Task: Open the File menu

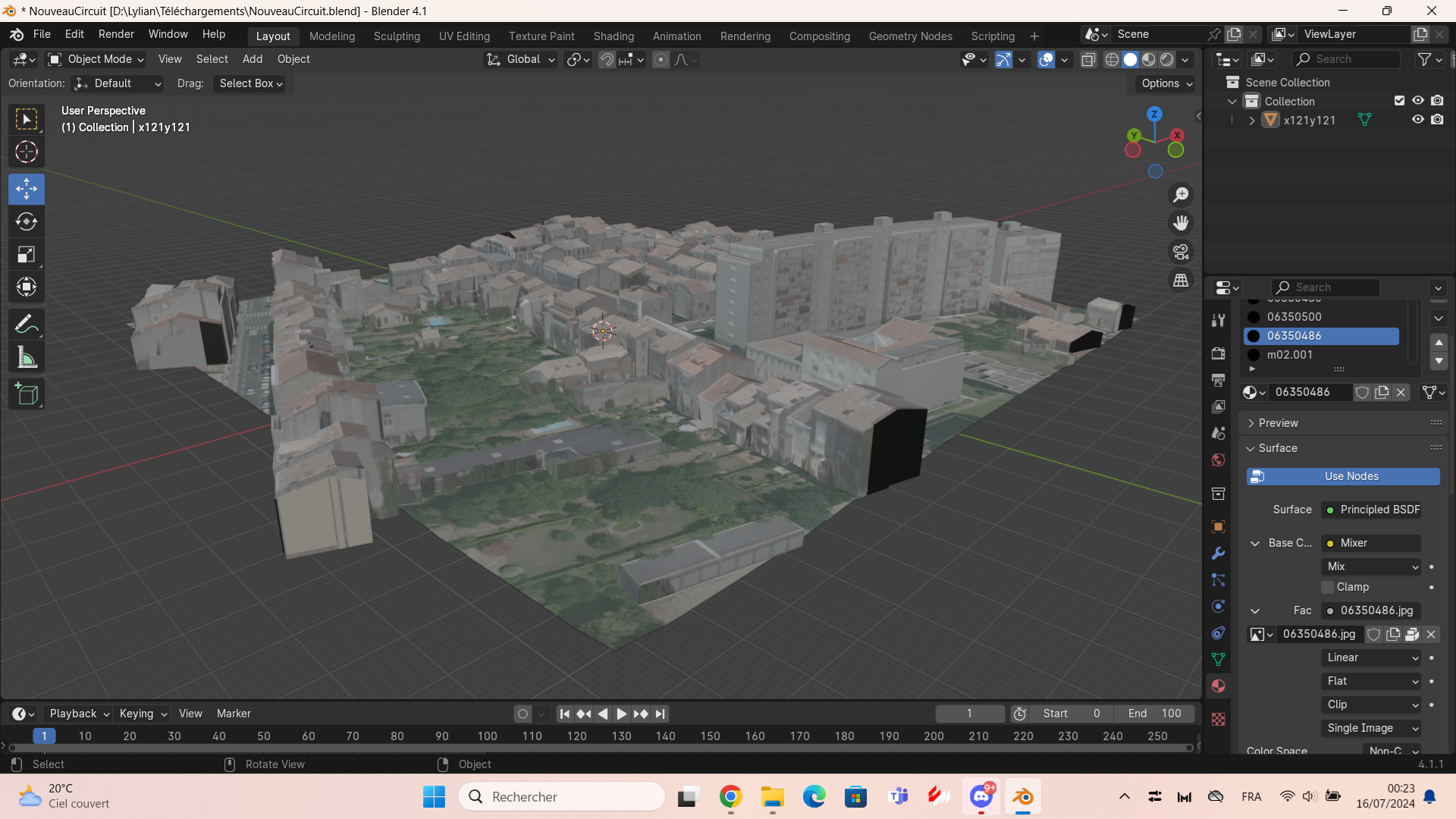Action: pyautogui.click(x=42, y=34)
